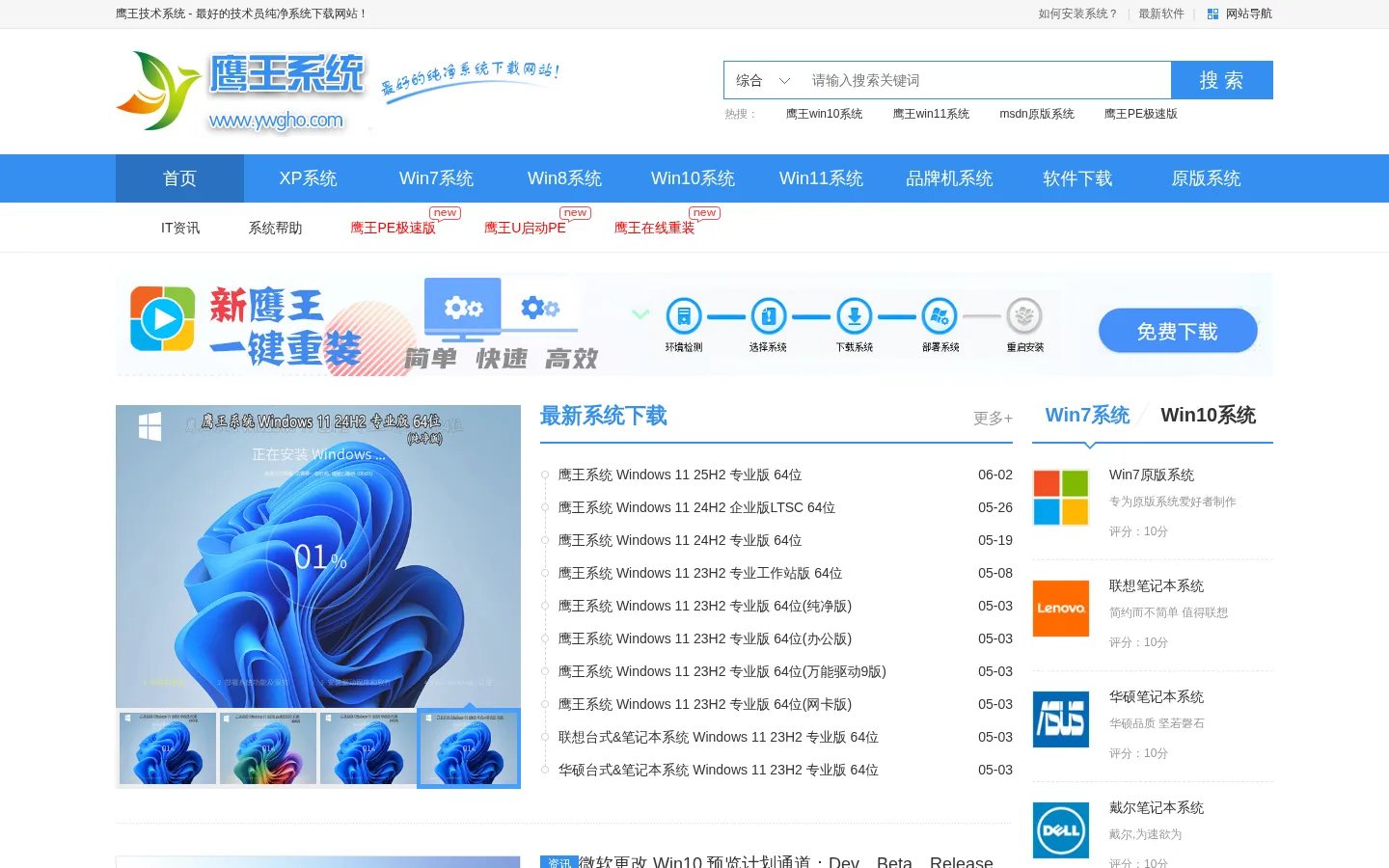Open 联想台式&笔记本系统 Windows 11 23H2 entry
The image size is (1389, 868).
click(x=719, y=737)
